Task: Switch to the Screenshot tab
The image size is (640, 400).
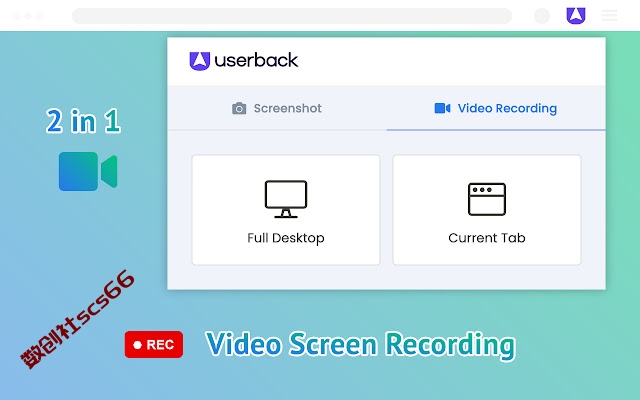Action: click(x=277, y=108)
